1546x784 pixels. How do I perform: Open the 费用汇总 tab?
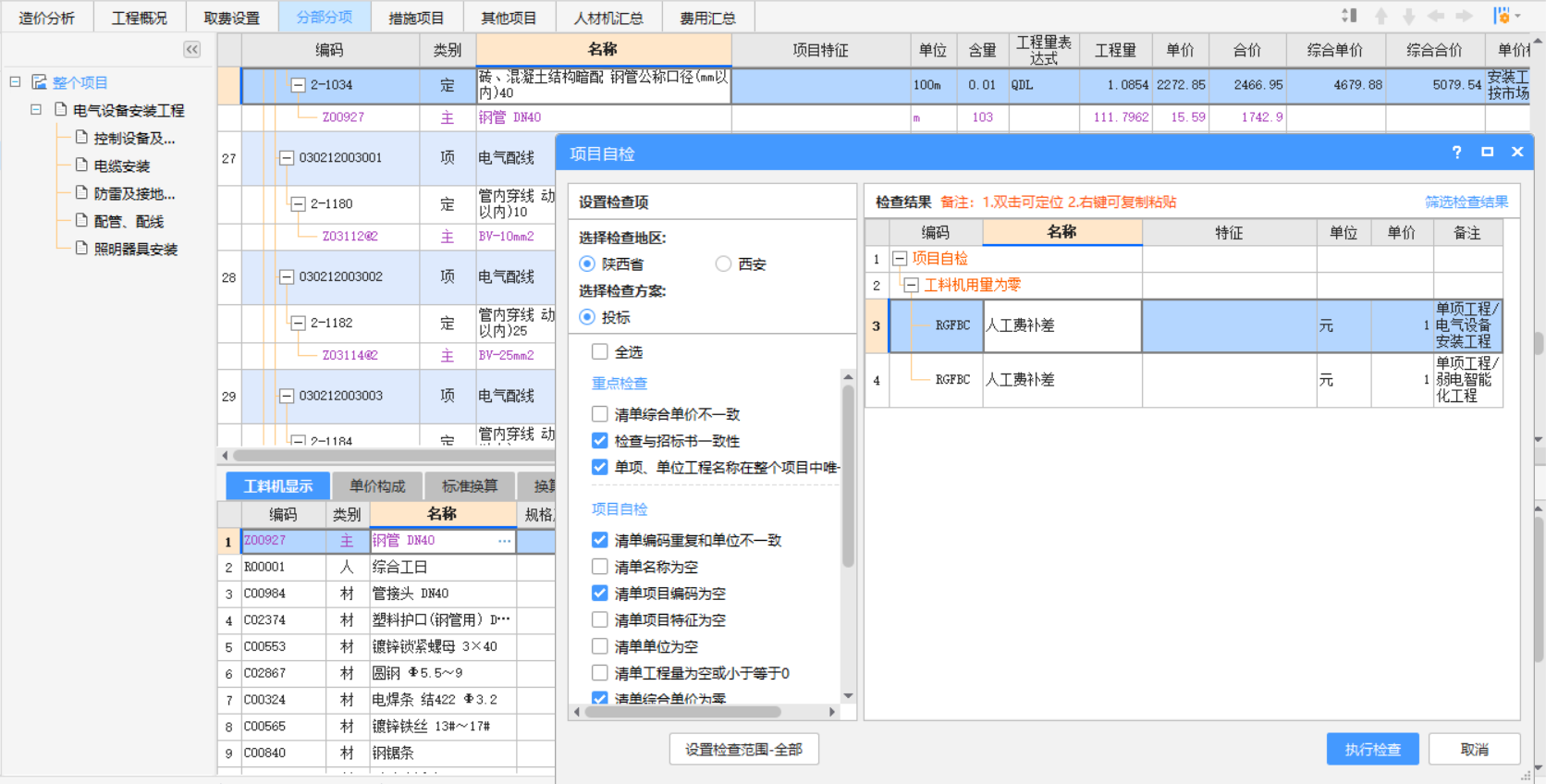click(708, 18)
